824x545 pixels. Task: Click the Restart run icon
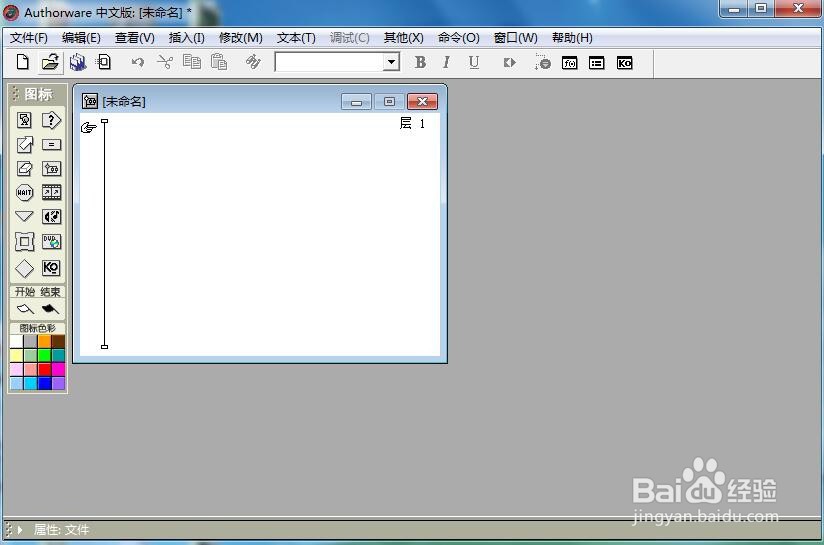coord(509,63)
